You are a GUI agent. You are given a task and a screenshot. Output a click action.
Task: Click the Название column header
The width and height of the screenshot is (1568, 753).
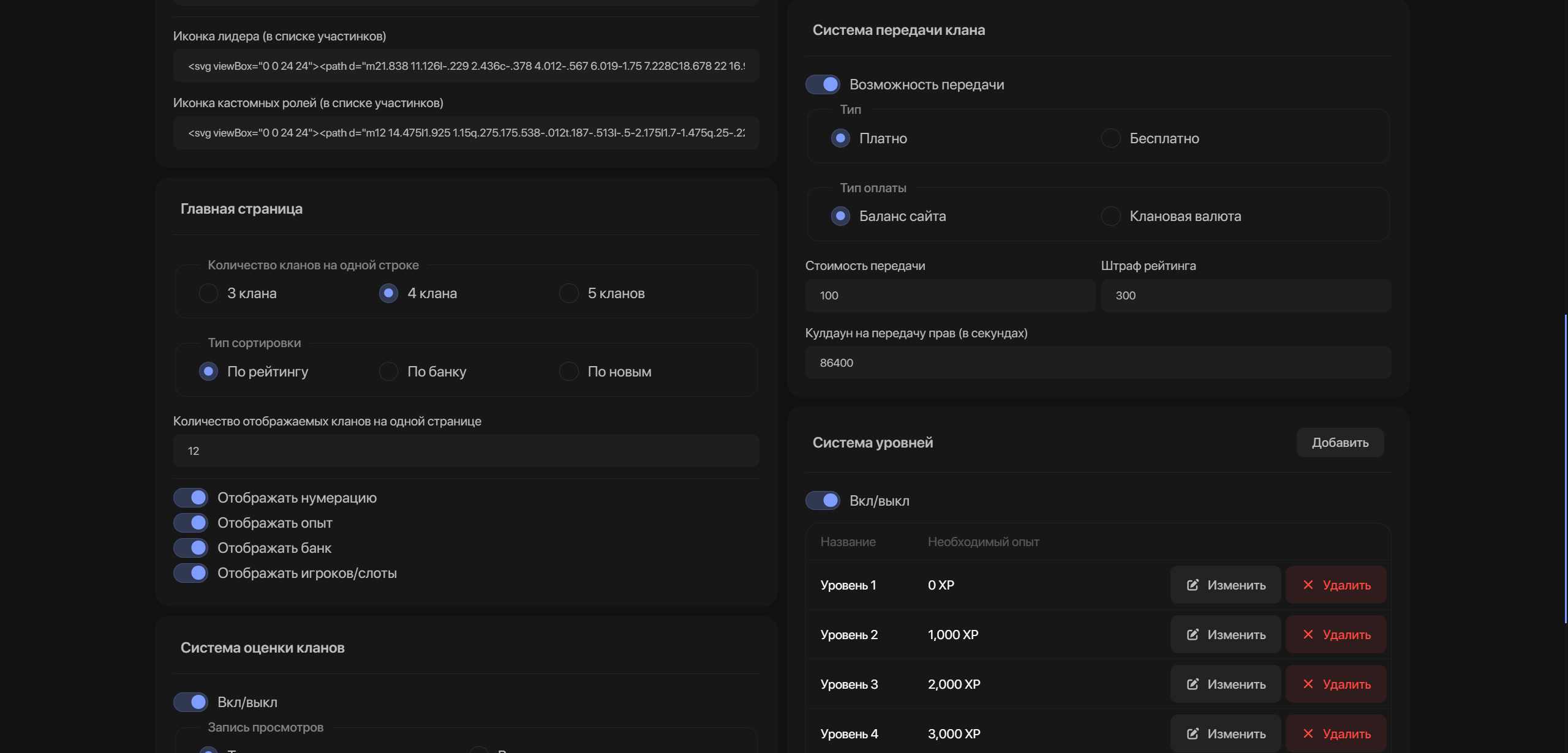click(x=848, y=542)
